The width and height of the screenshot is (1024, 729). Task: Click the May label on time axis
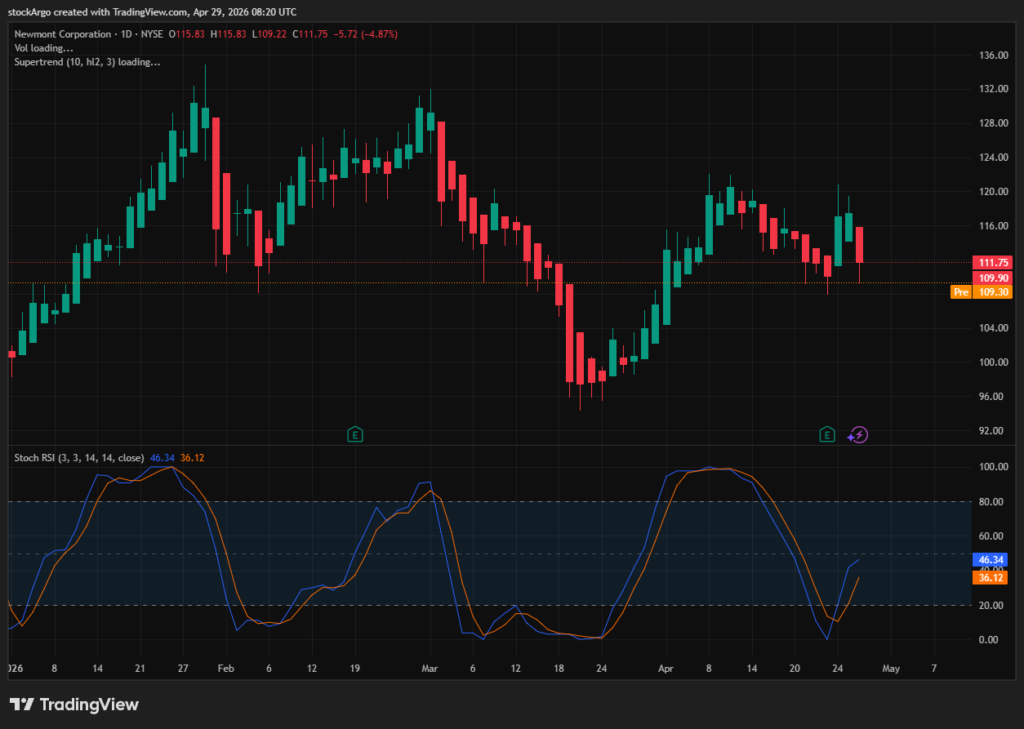coord(891,669)
